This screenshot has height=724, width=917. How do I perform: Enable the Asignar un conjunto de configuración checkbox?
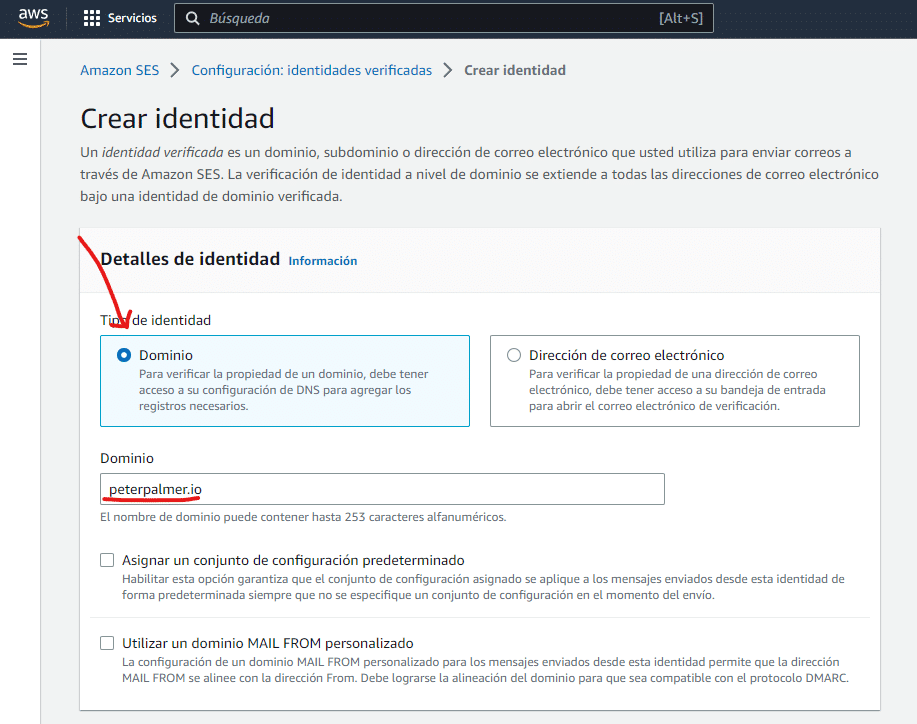tap(107, 560)
